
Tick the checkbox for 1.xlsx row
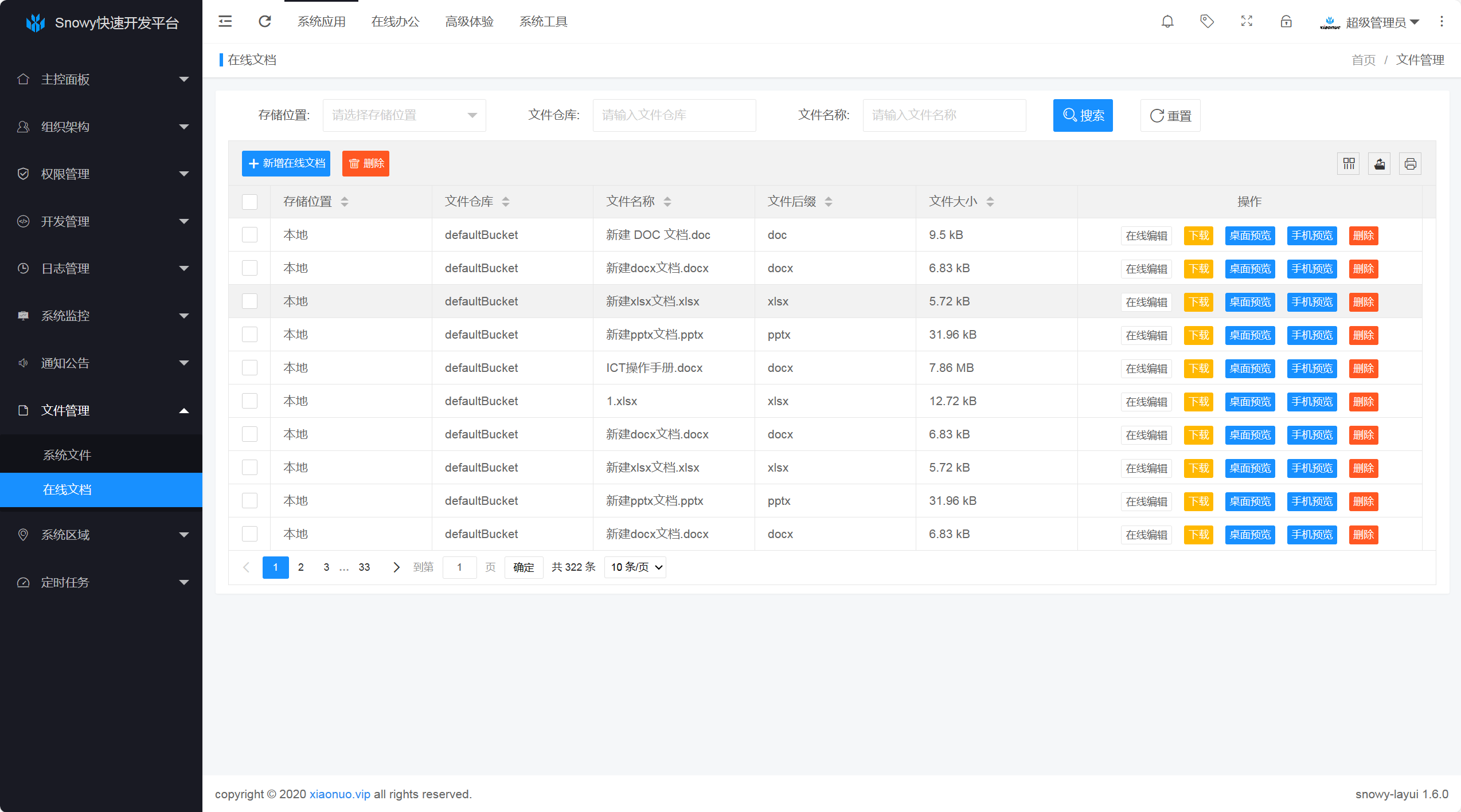pyautogui.click(x=249, y=401)
